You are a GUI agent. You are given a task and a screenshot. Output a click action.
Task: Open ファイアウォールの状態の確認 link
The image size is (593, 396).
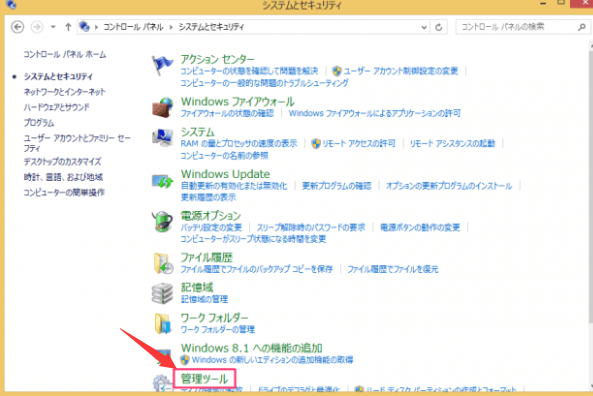pos(227,113)
